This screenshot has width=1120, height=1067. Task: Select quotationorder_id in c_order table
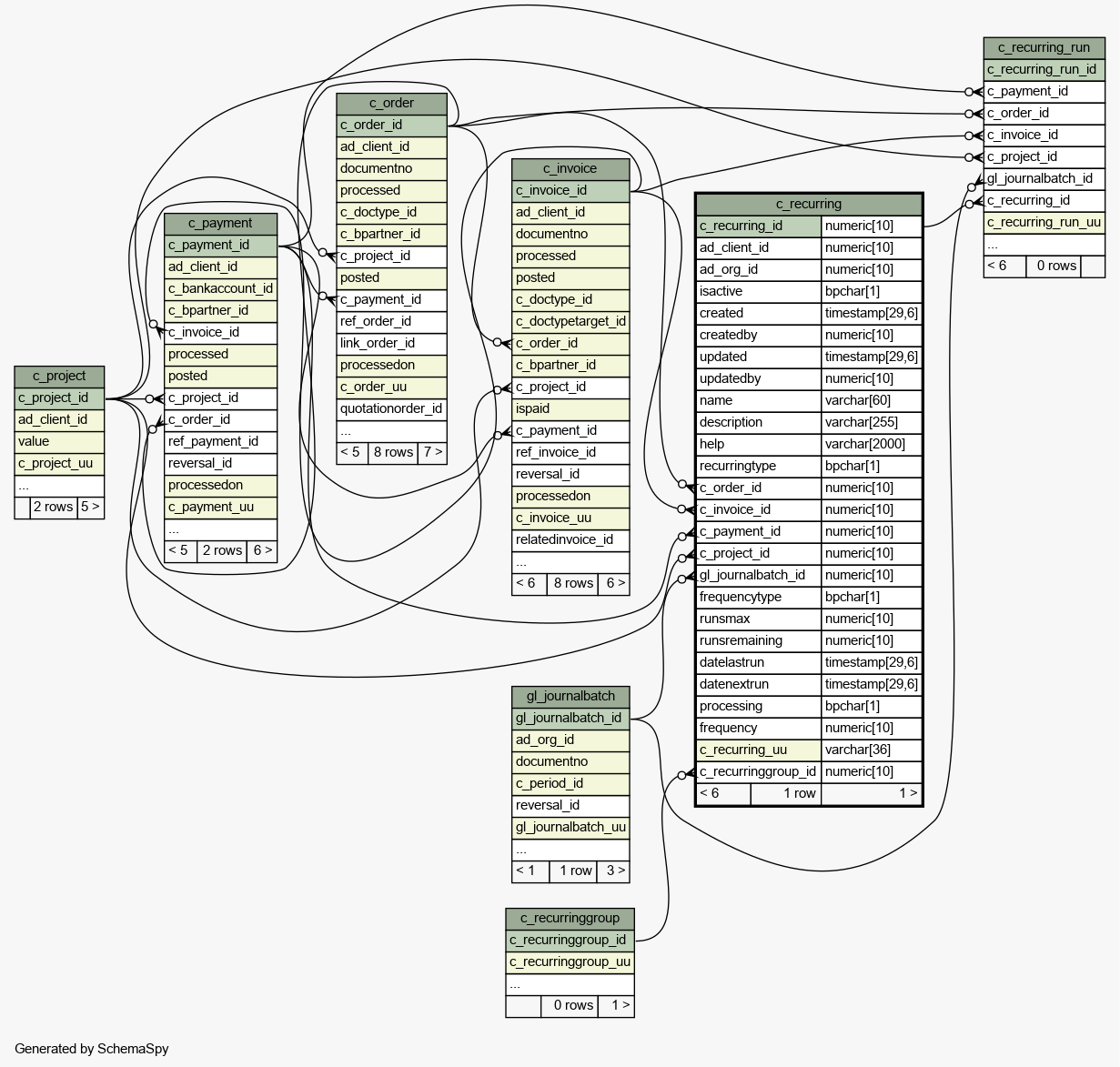pyautogui.click(x=391, y=409)
